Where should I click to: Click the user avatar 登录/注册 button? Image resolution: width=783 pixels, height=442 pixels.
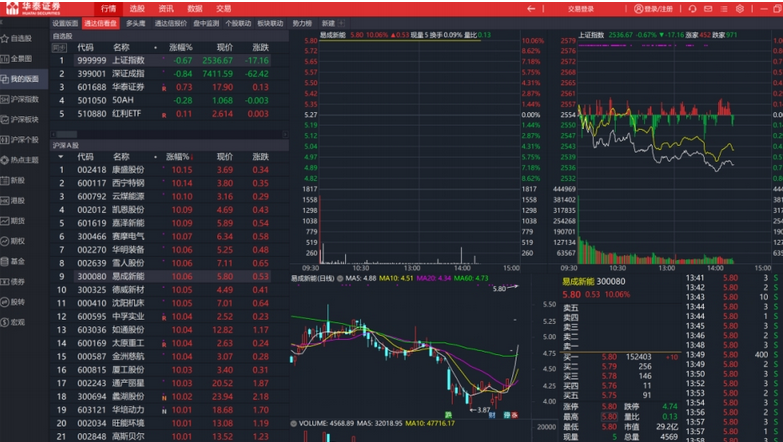[653, 8]
